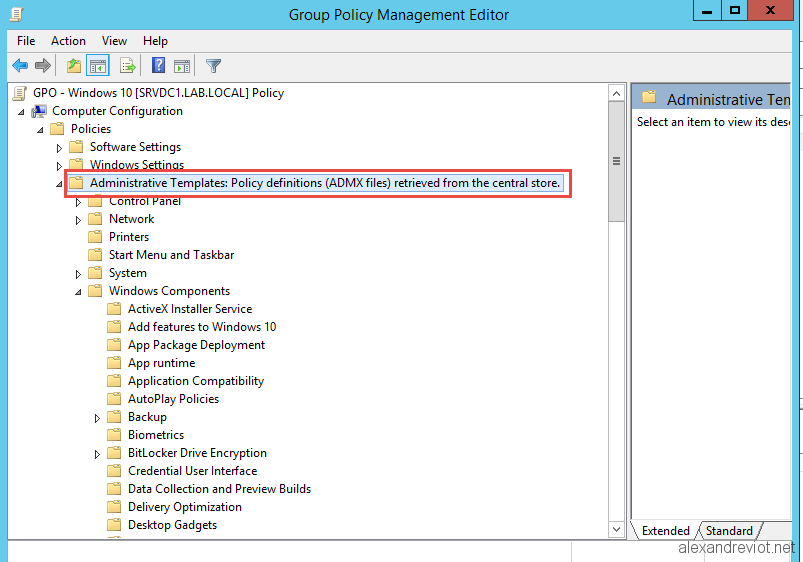Collapse the Windows Components node

click(x=78, y=292)
